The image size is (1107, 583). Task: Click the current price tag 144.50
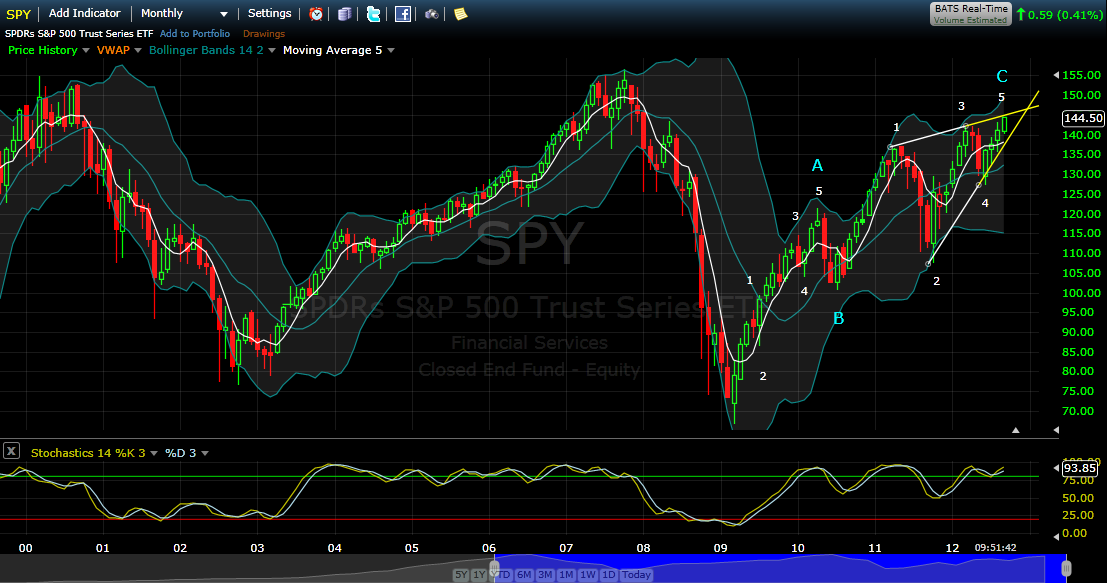[1083, 118]
